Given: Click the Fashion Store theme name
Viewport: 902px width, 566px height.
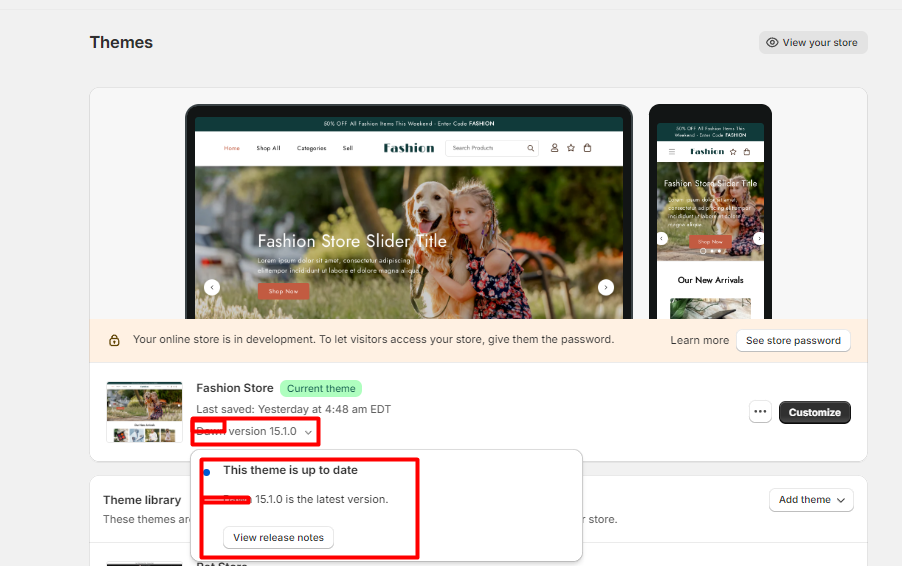Looking at the screenshot, I should [235, 388].
